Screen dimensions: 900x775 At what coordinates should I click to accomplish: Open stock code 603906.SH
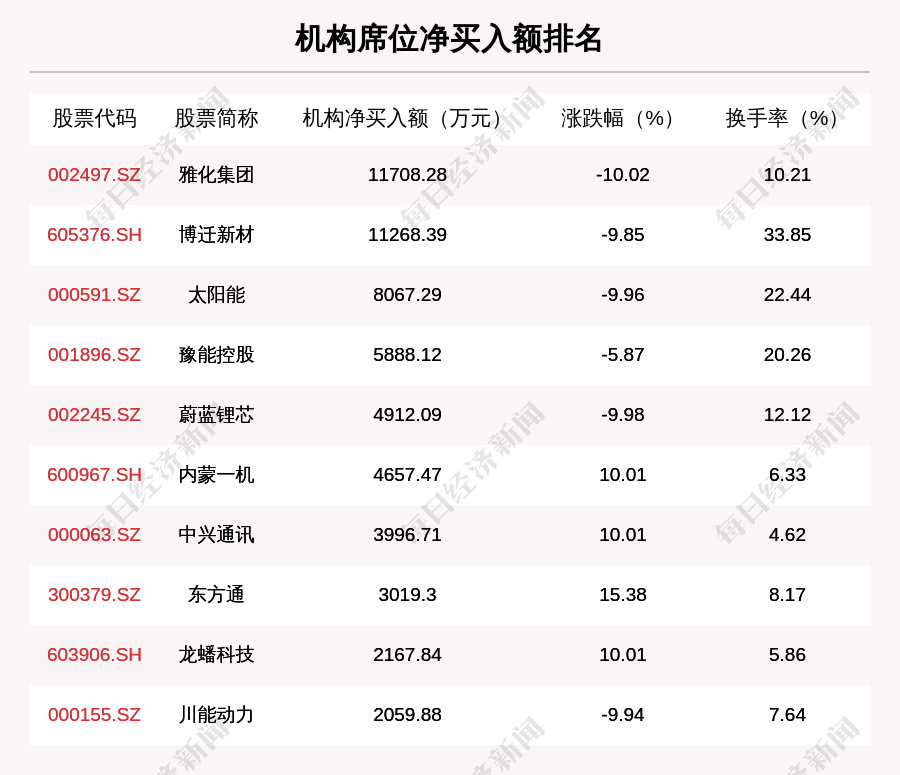(95, 654)
